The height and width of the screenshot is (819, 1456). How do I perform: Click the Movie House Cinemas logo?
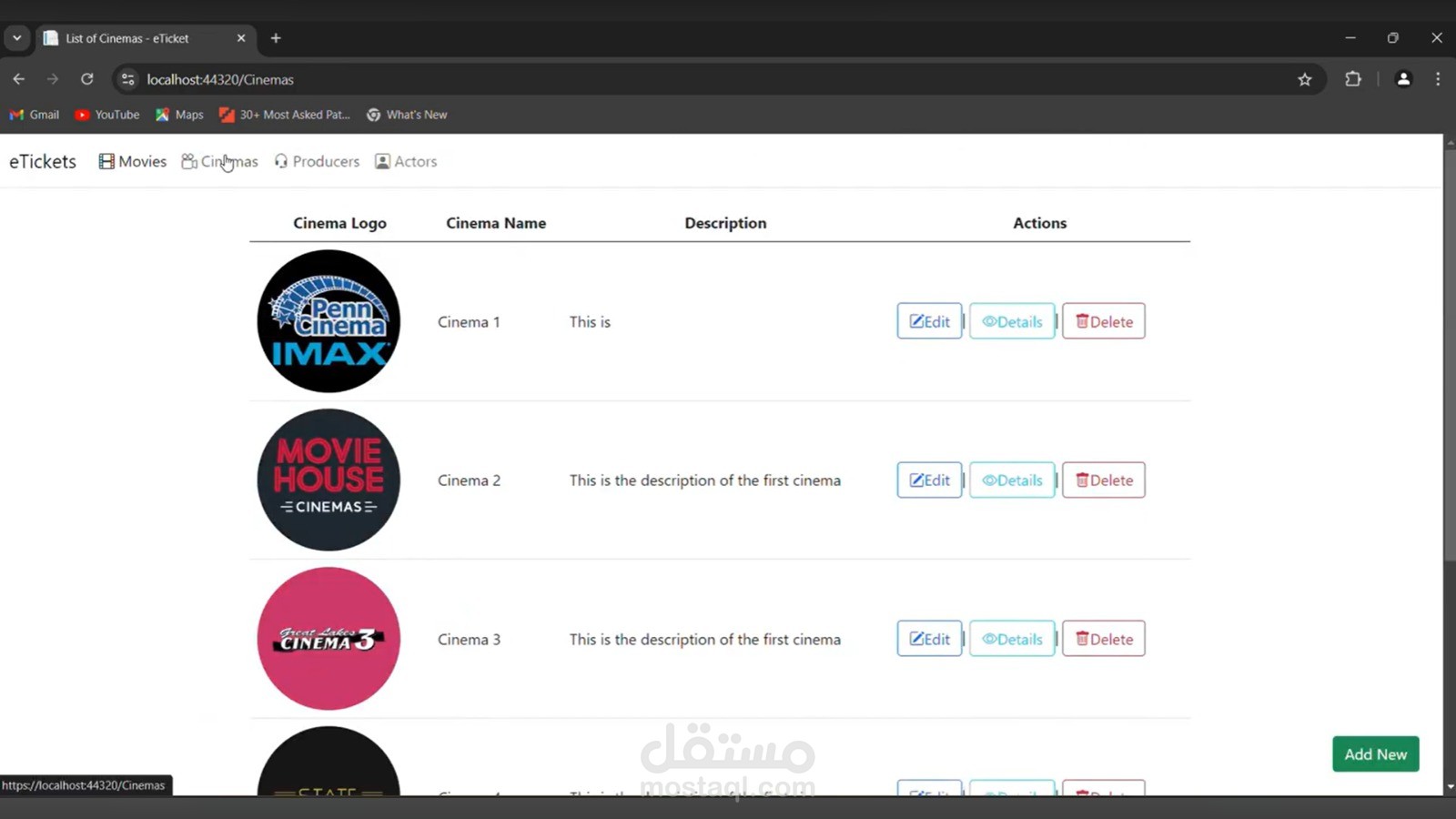click(x=329, y=480)
